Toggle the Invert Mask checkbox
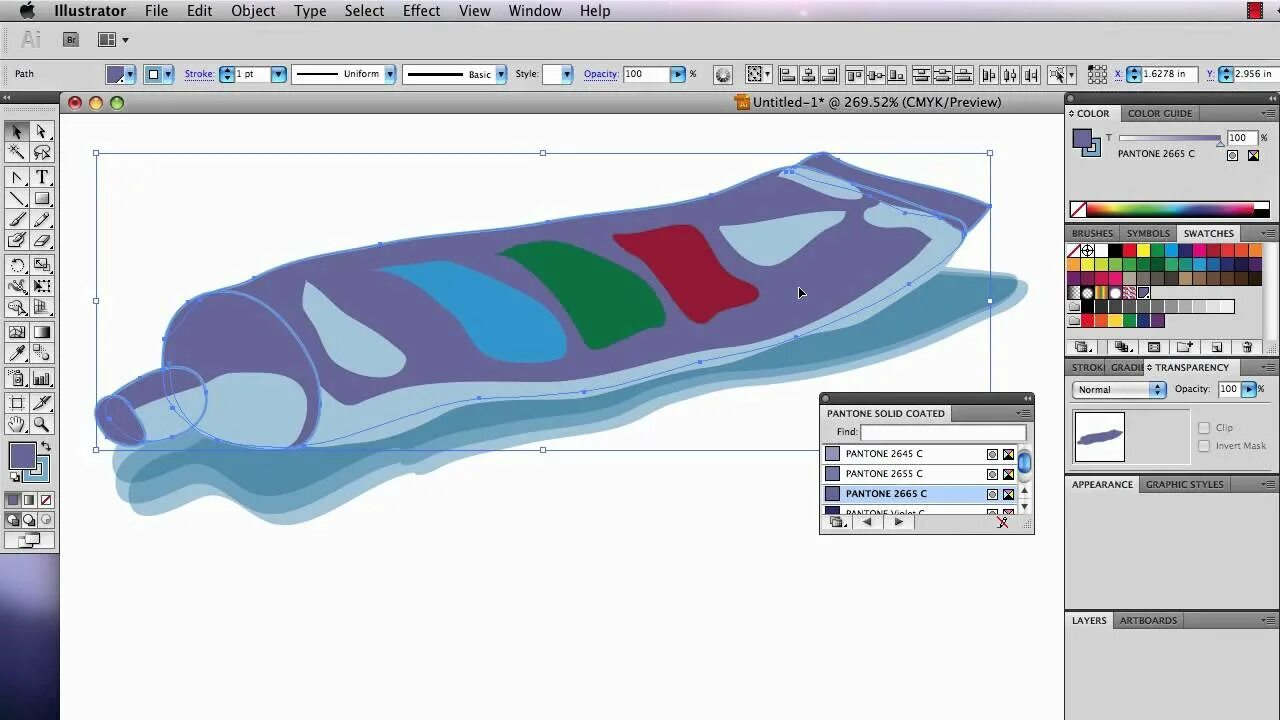Image resolution: width=1280 pixels, height=720 pixels. 1204,446
